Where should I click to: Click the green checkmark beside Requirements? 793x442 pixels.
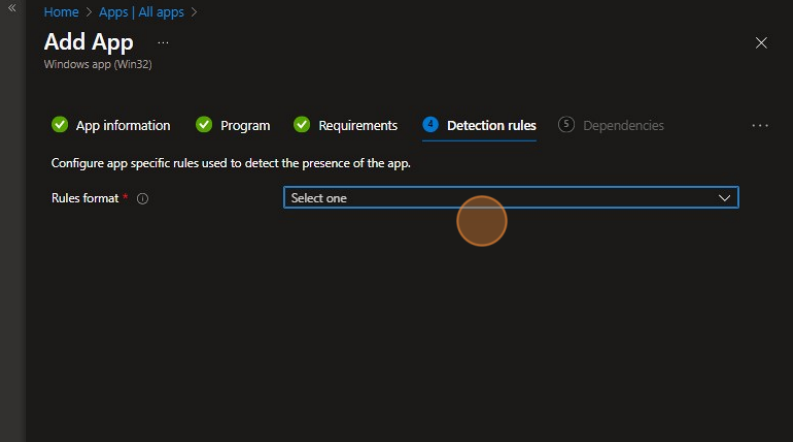pos(302,125)
